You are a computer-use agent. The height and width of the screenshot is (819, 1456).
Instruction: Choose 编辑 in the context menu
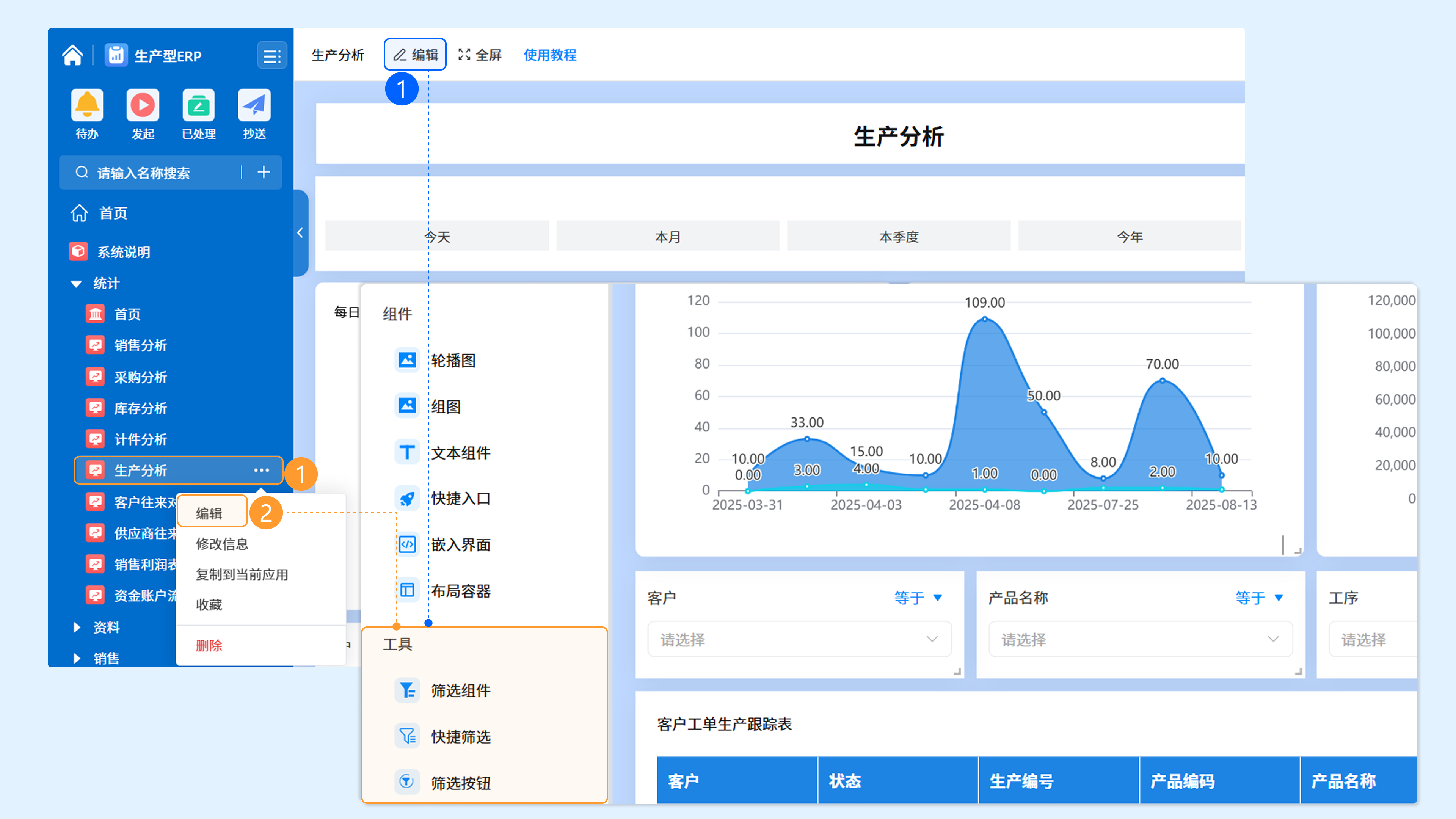[212, 512]
